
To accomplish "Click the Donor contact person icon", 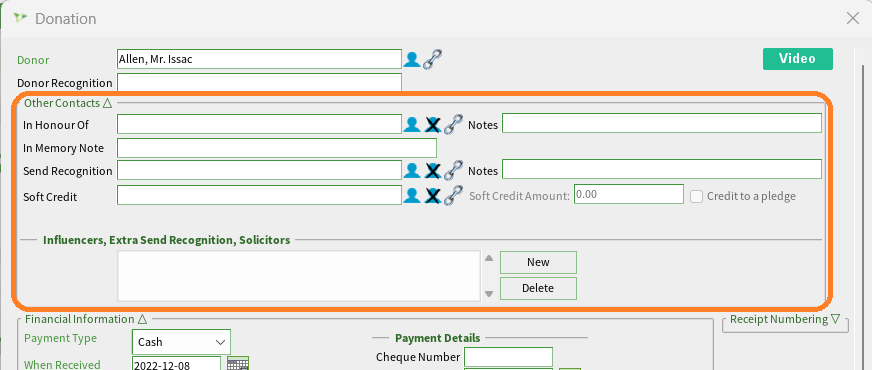I will 412,59.
